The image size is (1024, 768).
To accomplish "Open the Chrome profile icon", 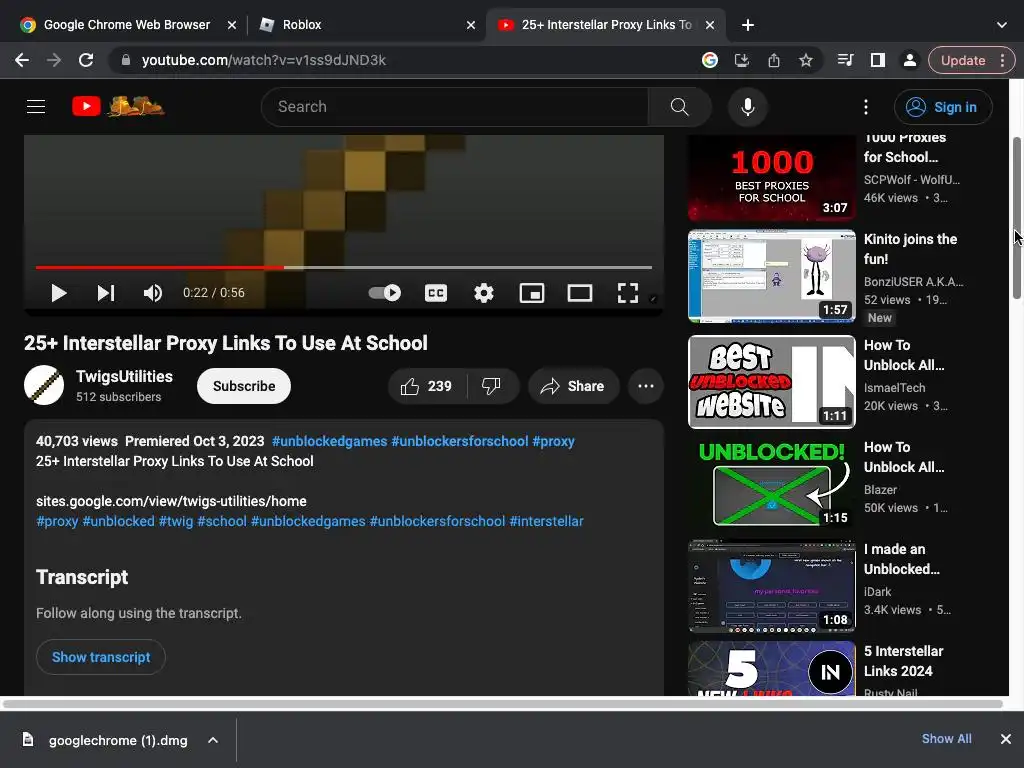I will [x=910, y=60].
